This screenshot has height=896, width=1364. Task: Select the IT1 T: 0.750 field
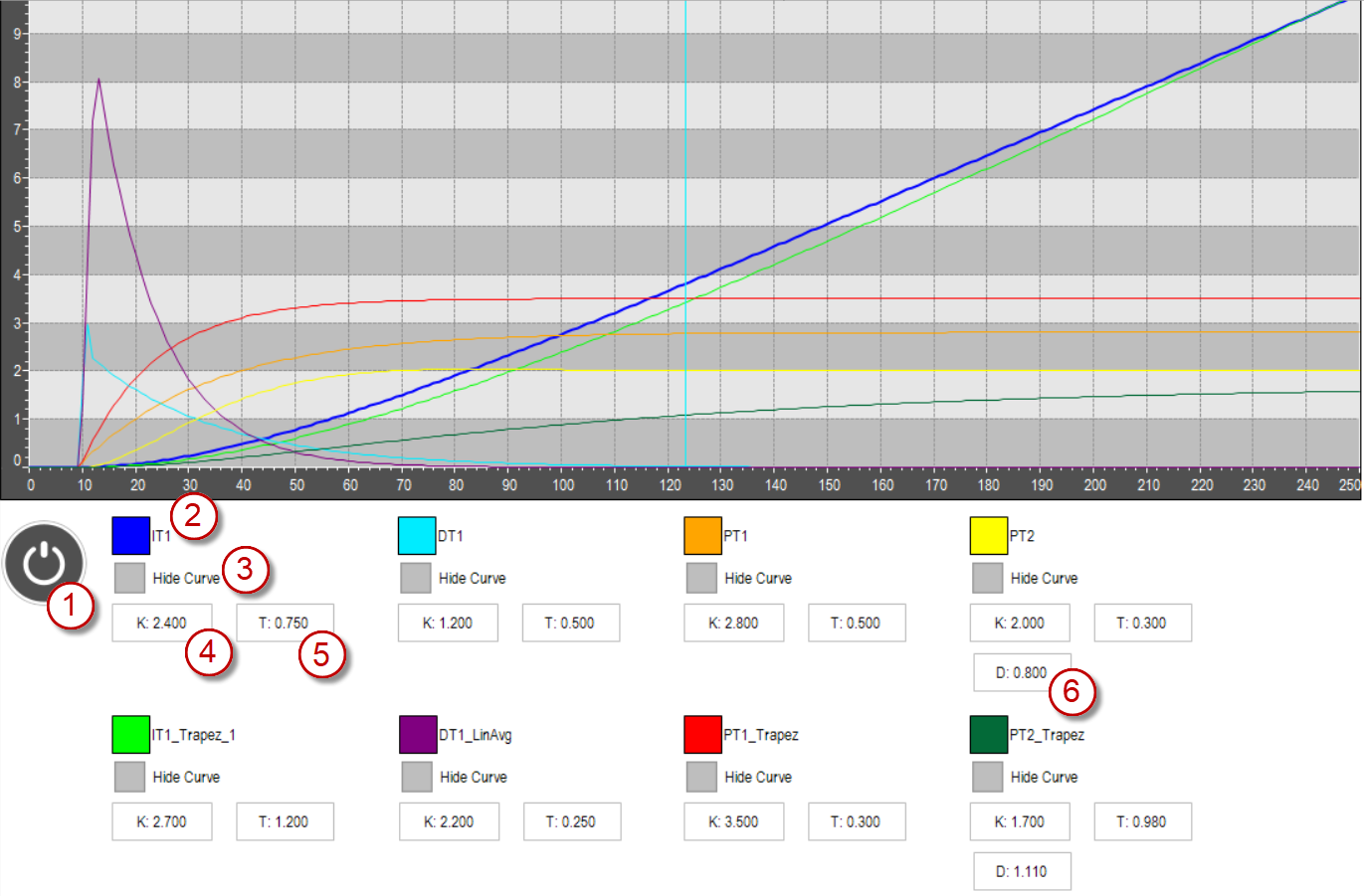click(x=285, y=624)
